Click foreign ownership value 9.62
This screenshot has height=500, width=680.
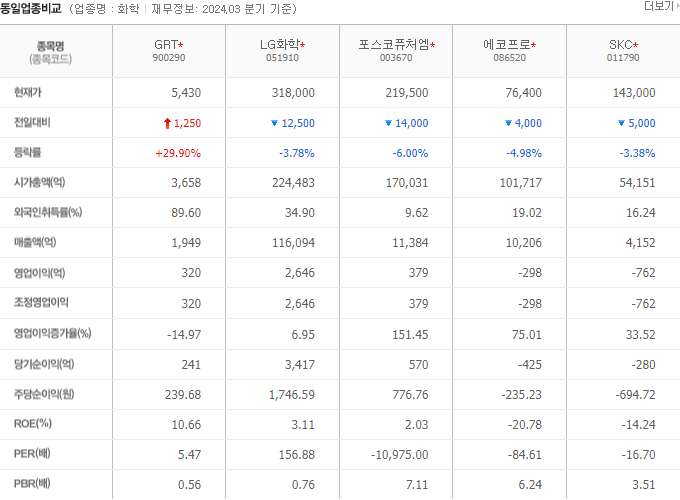417,213
